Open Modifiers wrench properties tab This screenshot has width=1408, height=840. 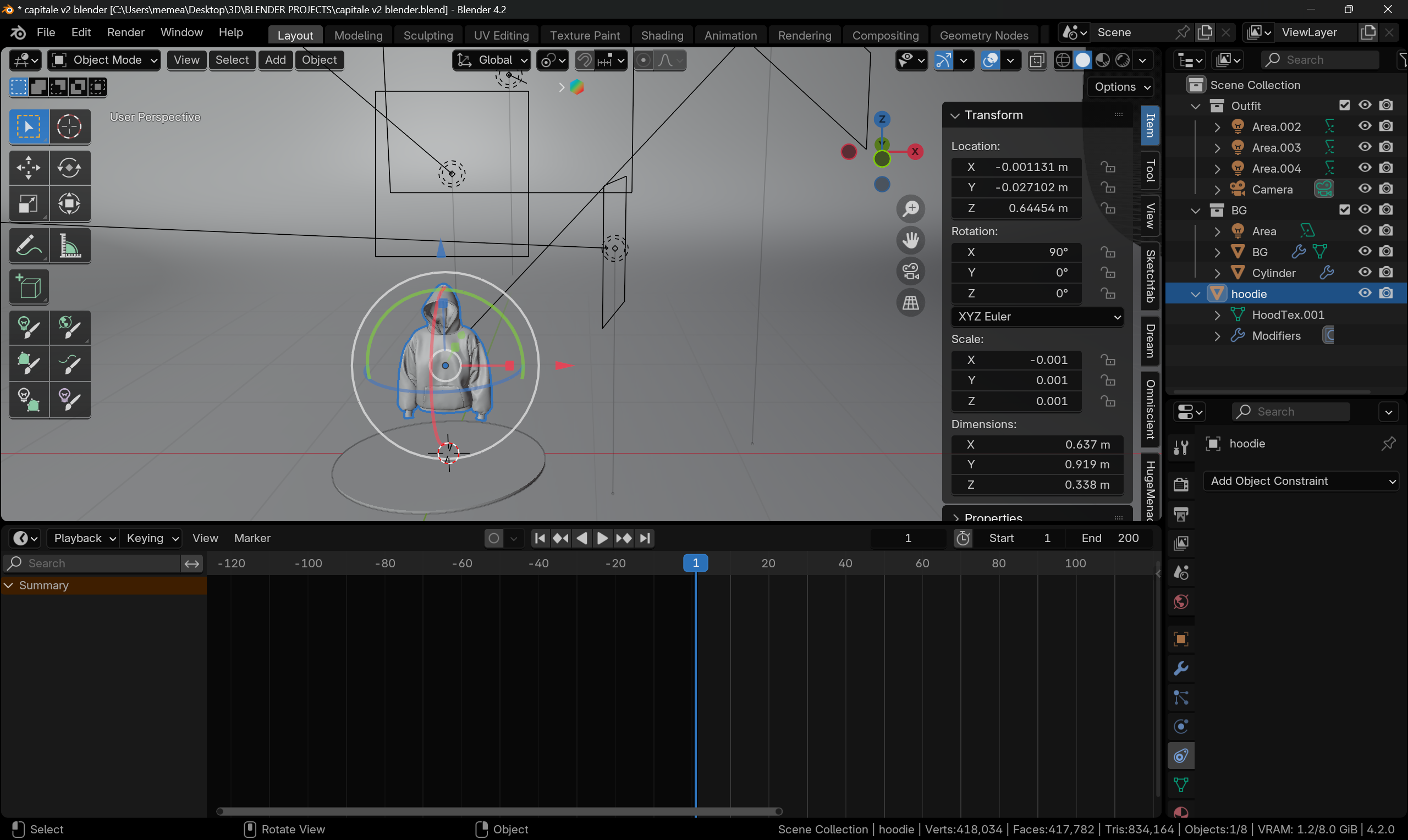[1180, 668]
